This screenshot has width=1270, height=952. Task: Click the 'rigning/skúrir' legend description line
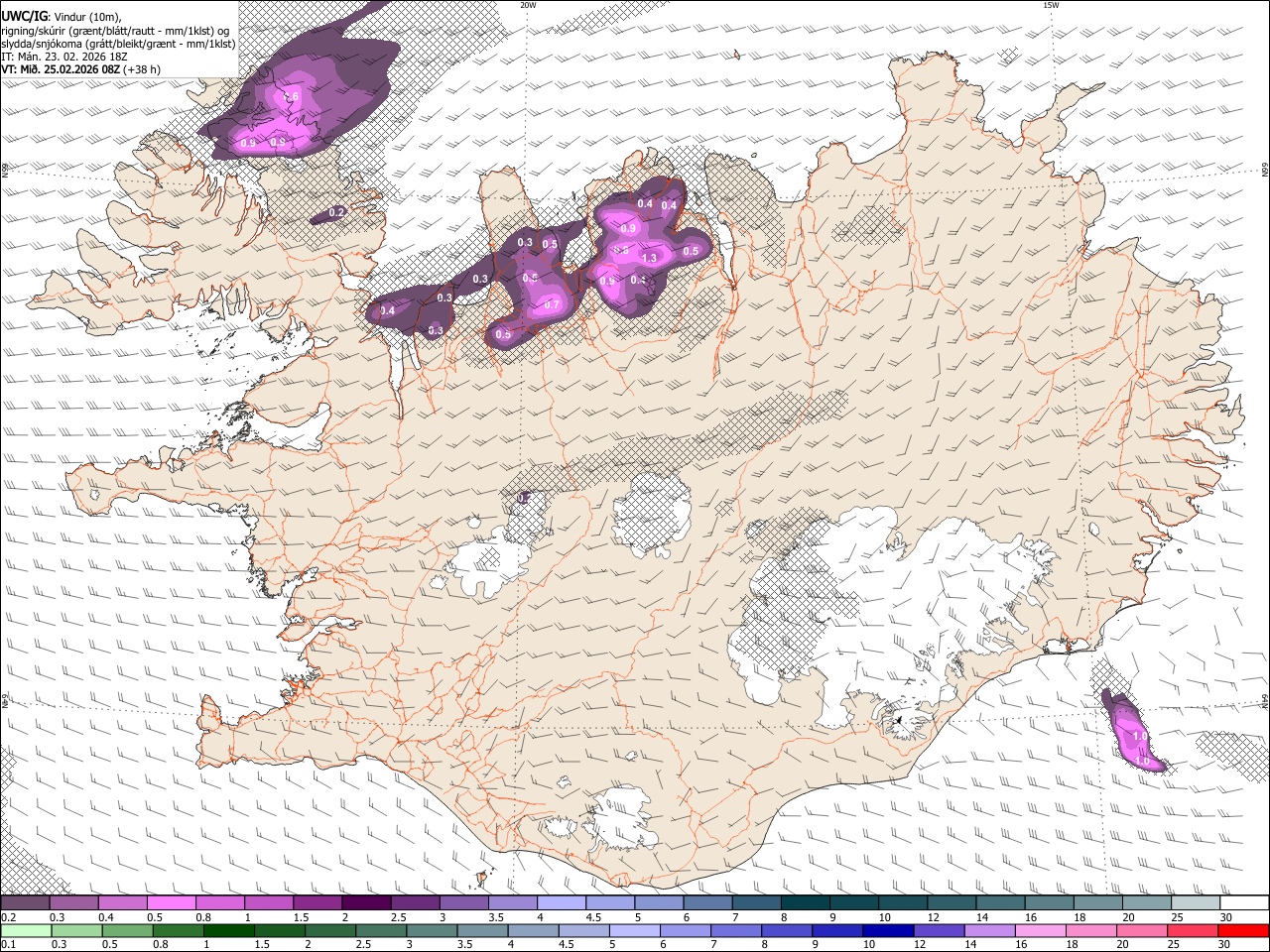[115, 30]
